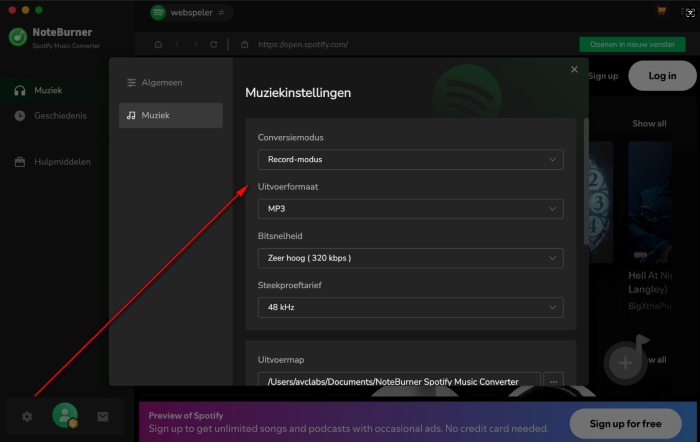Click the Sign up for free button
Image resolution: width=700 pixels, height=442 pixels.
coord(625,424)
